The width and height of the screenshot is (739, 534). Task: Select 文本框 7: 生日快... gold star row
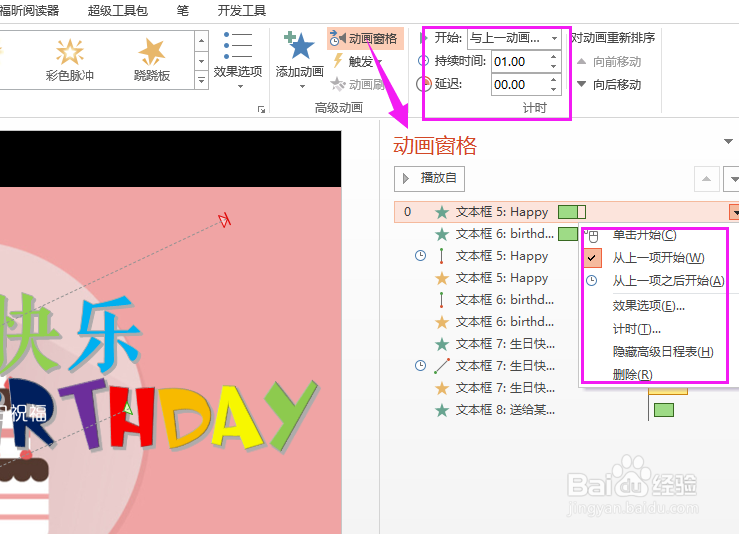click(488, 388)
